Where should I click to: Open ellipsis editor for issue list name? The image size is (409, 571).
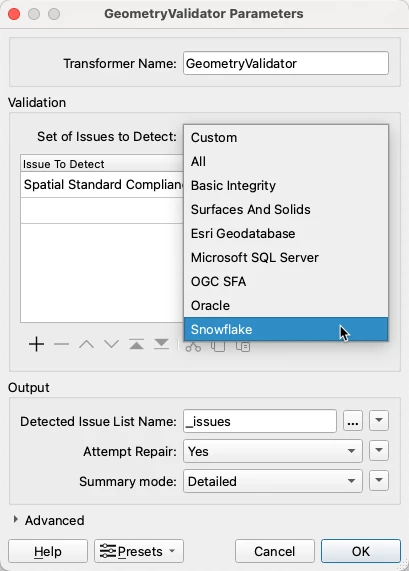click(353, 421)
